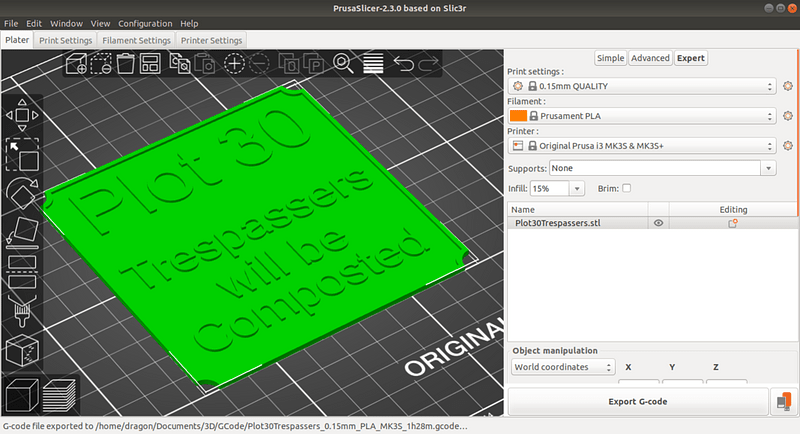Click the Delete selected object icon
Viewport: 800px width, 434px height.
pos(101,64)
